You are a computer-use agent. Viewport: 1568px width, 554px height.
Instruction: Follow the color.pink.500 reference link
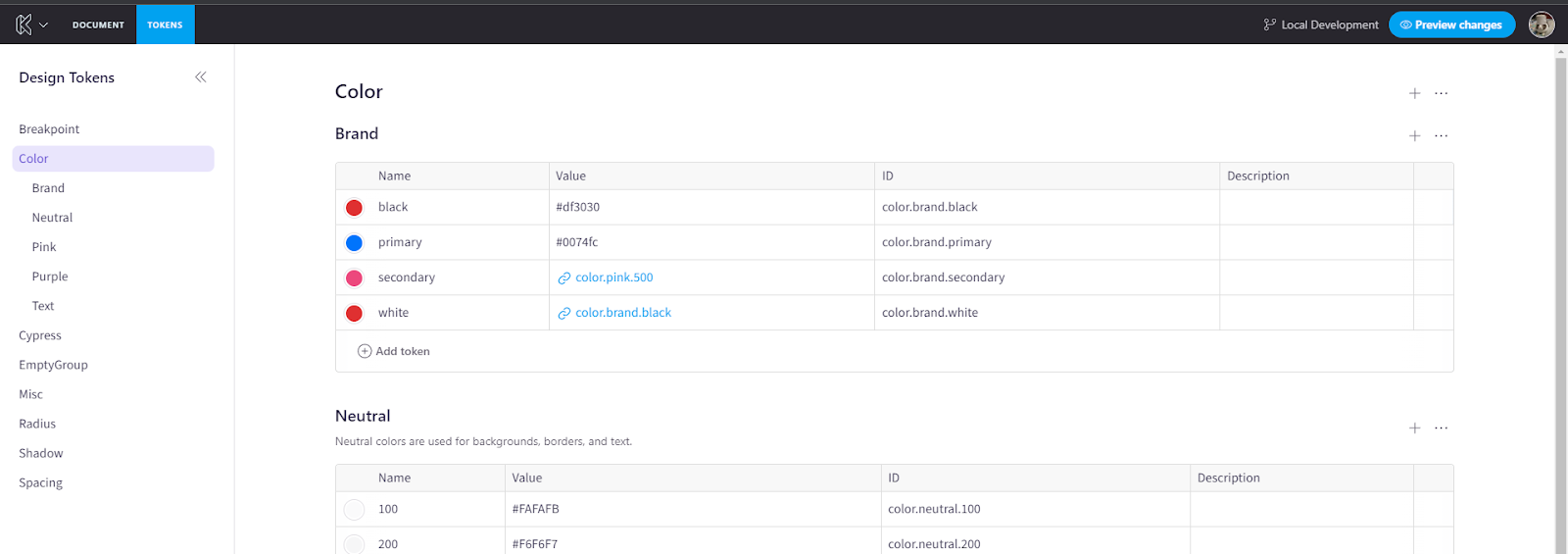(x=613, y=277)
